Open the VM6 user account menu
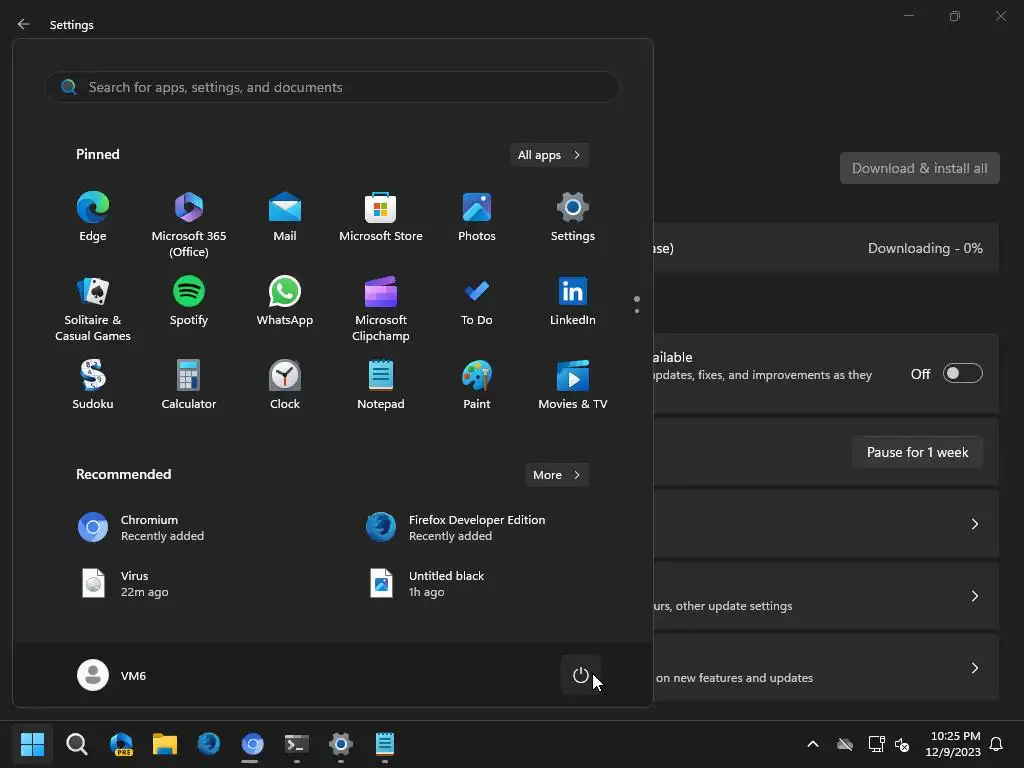The width and height of the screenshot is (1024, 768). pos(112,675)
